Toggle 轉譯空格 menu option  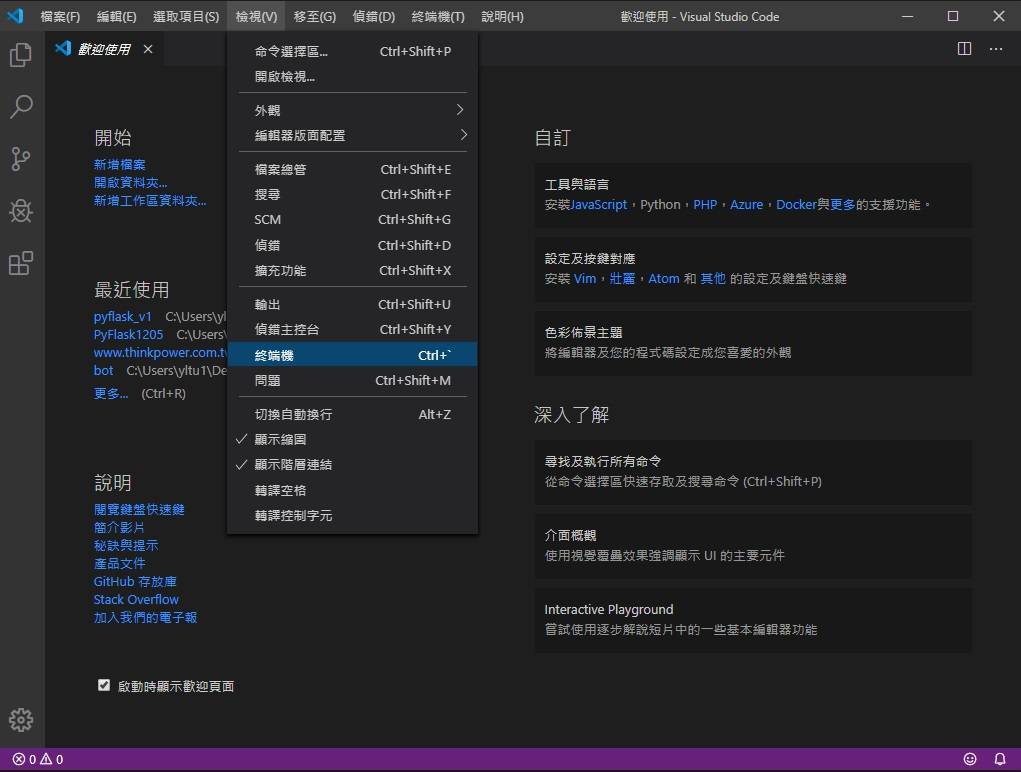352,490
